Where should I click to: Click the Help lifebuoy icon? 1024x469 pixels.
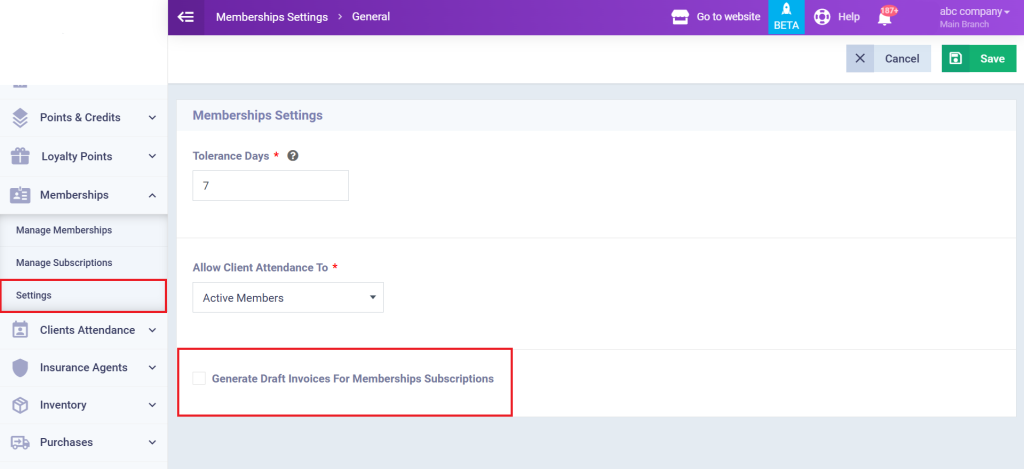point(822,17)
